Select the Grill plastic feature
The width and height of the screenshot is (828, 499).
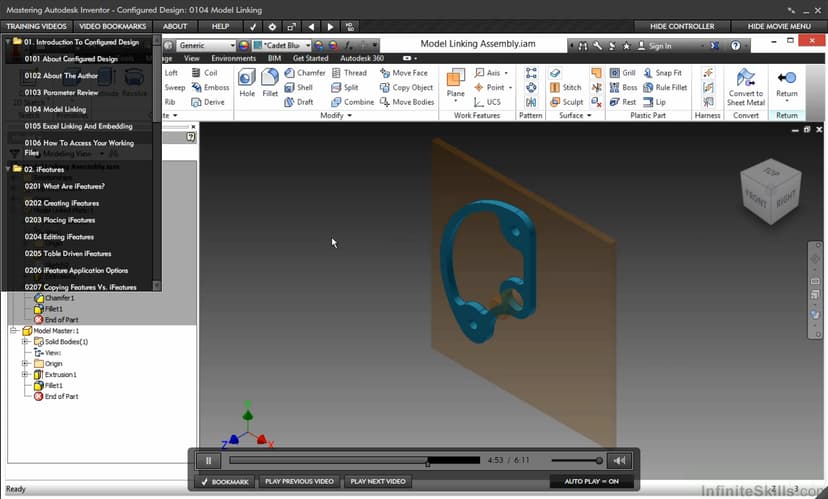pyautogui.click(x=623, y=73)
